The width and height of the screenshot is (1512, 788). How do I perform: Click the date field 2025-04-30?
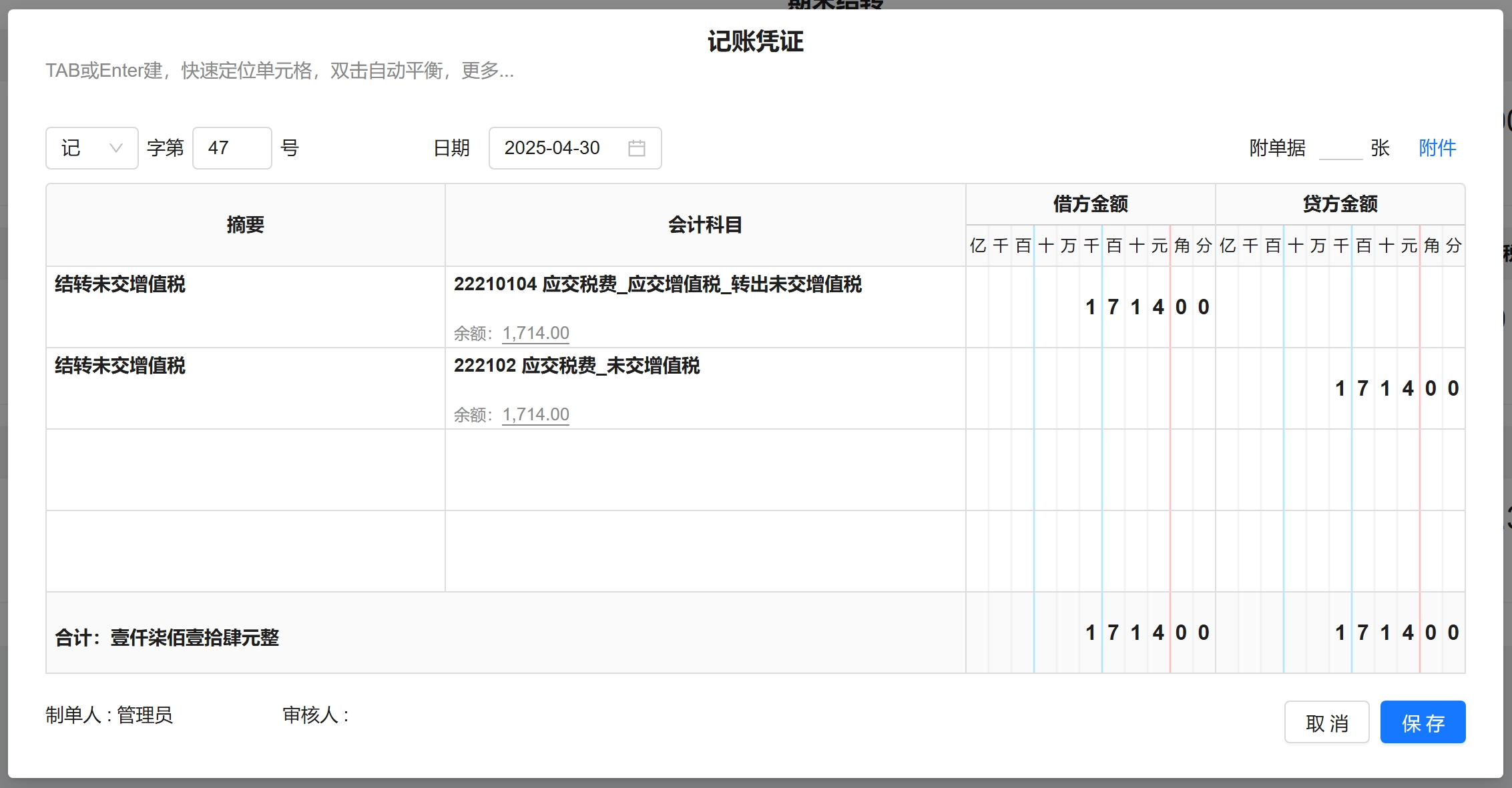pyautogui.click(x=553, y=148)
